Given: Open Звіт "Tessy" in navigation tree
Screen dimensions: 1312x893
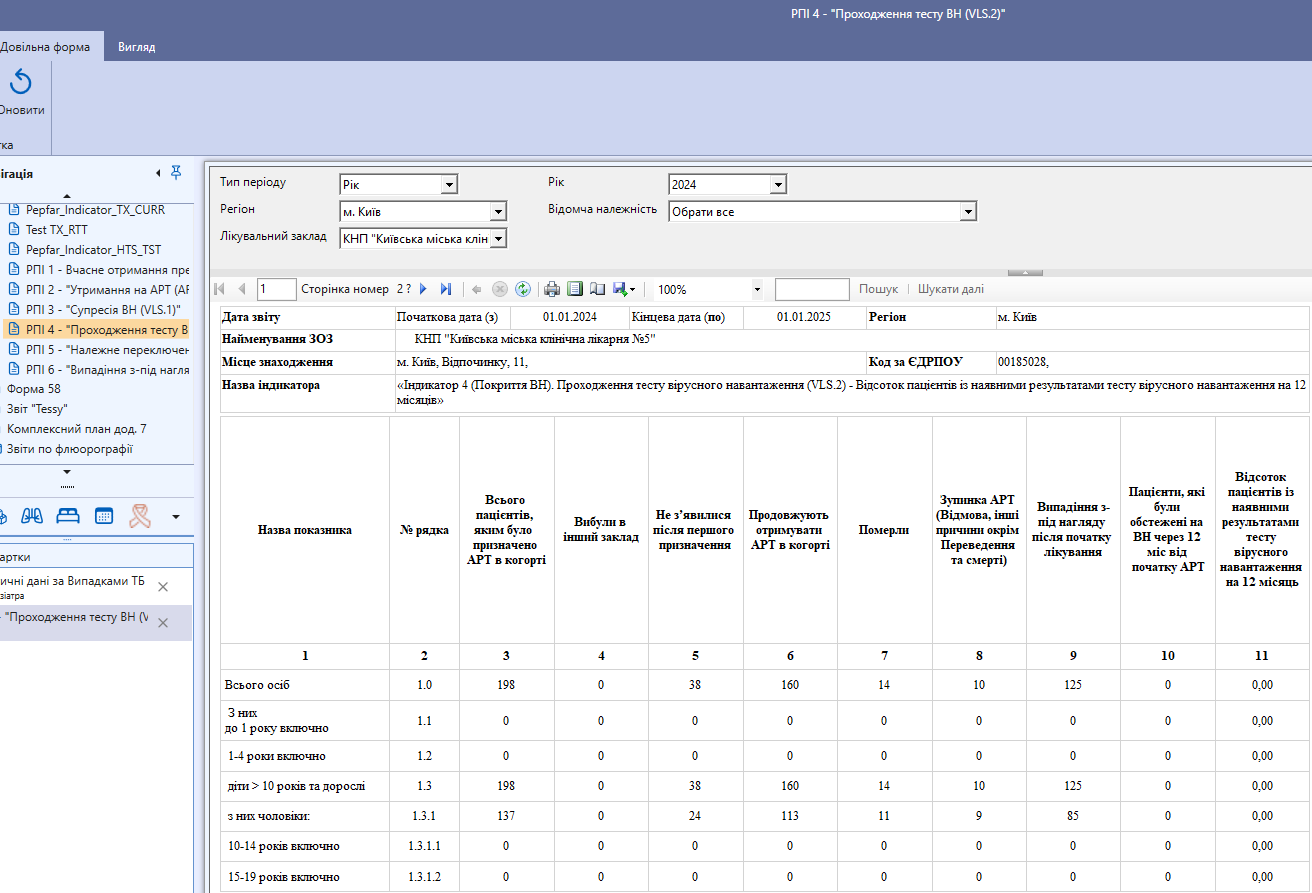Looking at the screenshot, I should pos(36,409).
